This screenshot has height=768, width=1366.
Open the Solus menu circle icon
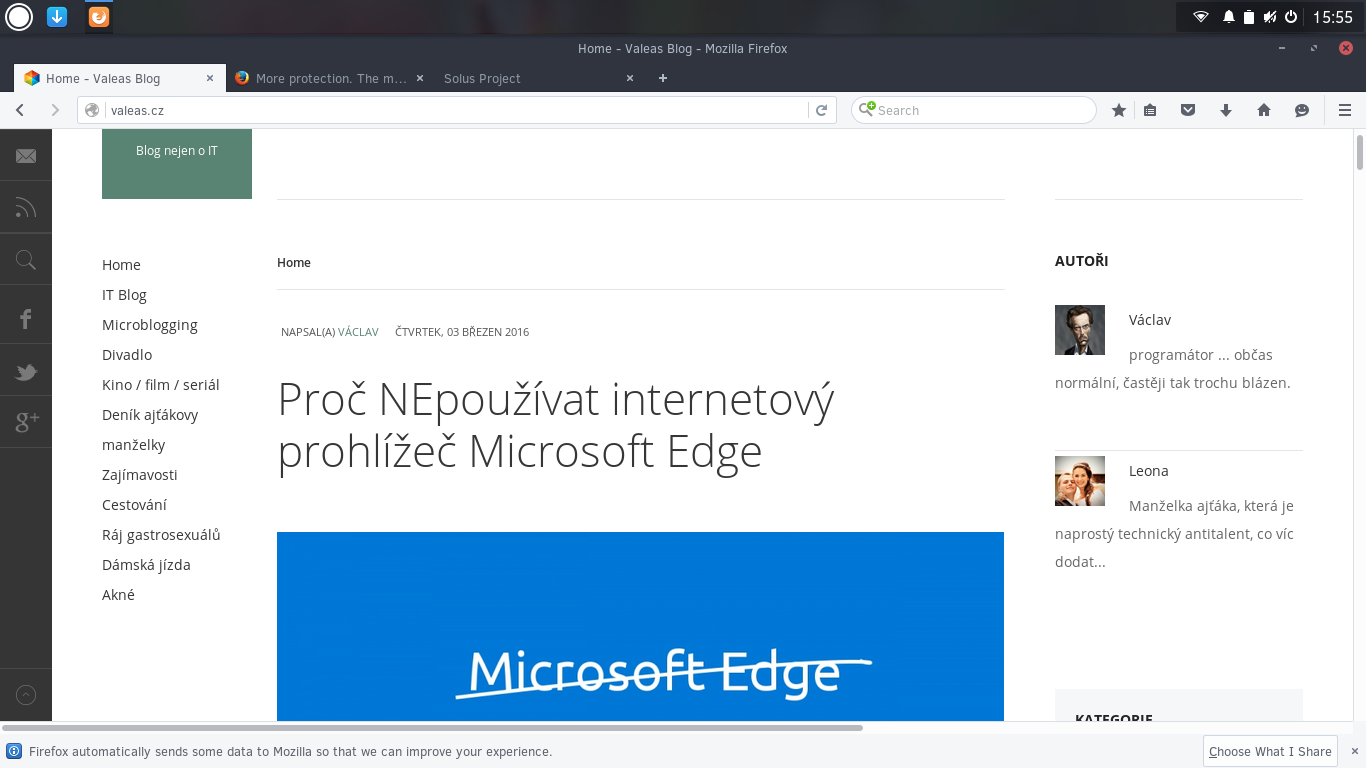pyautogui.click(x=19, y=16)
